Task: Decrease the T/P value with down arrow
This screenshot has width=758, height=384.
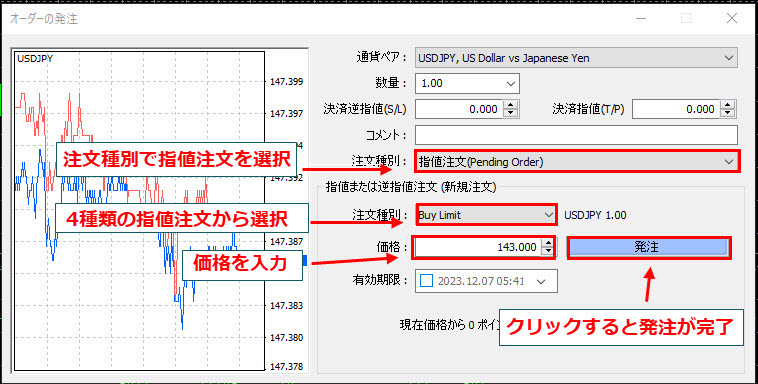Action: (x=728, y=114)
